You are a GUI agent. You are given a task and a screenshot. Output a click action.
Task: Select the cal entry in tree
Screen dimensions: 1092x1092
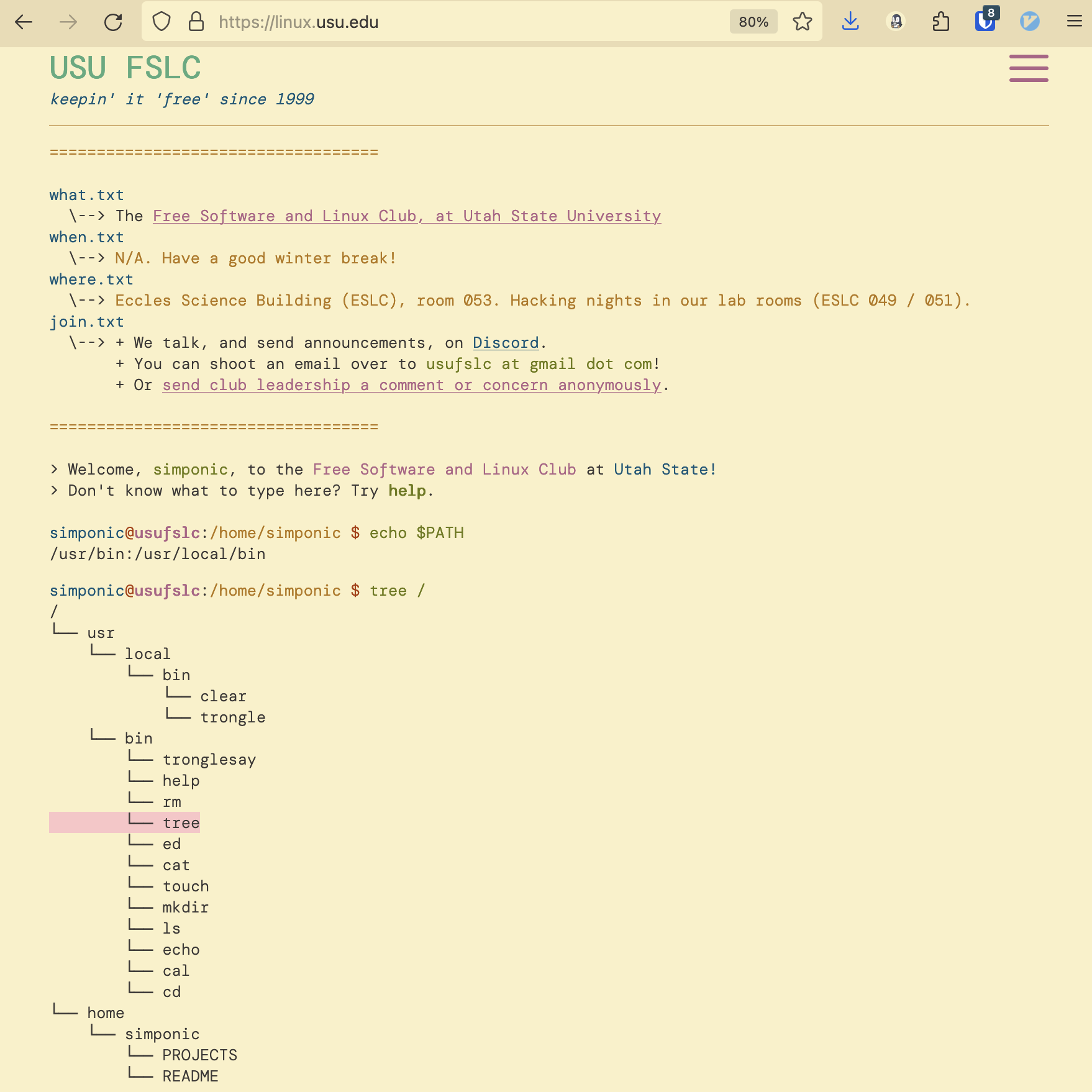[x=176, y=971]
